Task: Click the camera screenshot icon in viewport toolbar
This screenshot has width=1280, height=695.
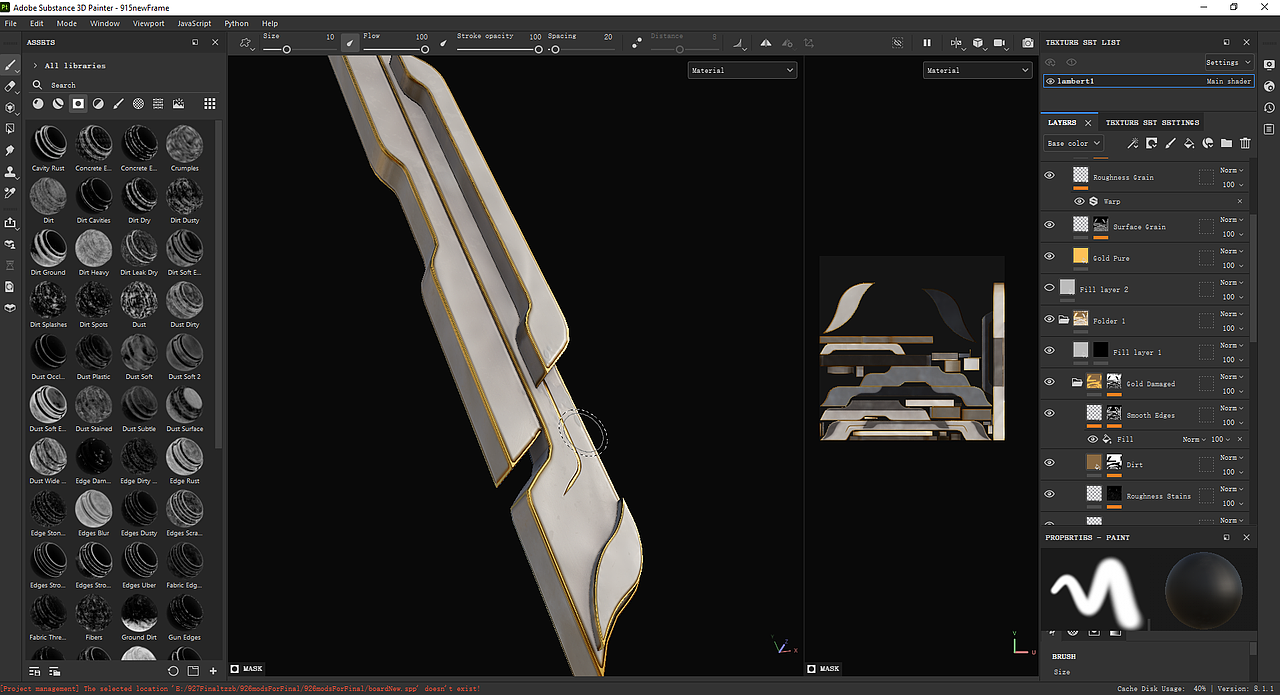Action: pyautogui.click(x=1027, y=43)
